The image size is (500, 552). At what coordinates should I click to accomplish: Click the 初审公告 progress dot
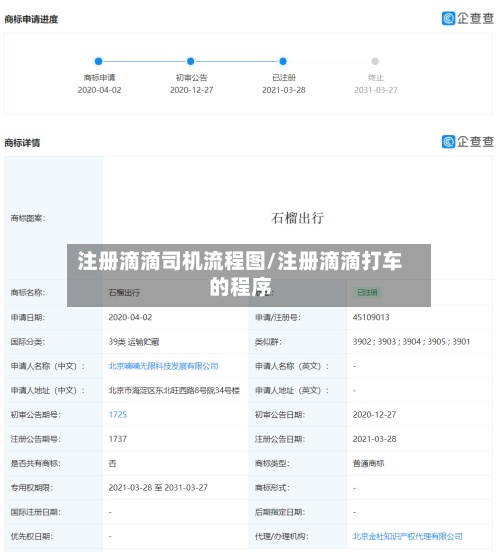(x=190, y=61)
